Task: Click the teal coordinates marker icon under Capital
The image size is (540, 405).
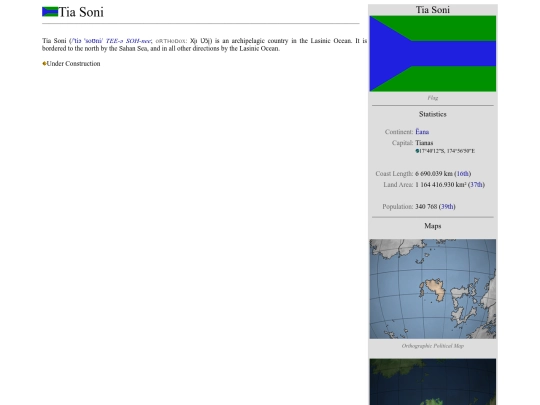Action: 417,151
